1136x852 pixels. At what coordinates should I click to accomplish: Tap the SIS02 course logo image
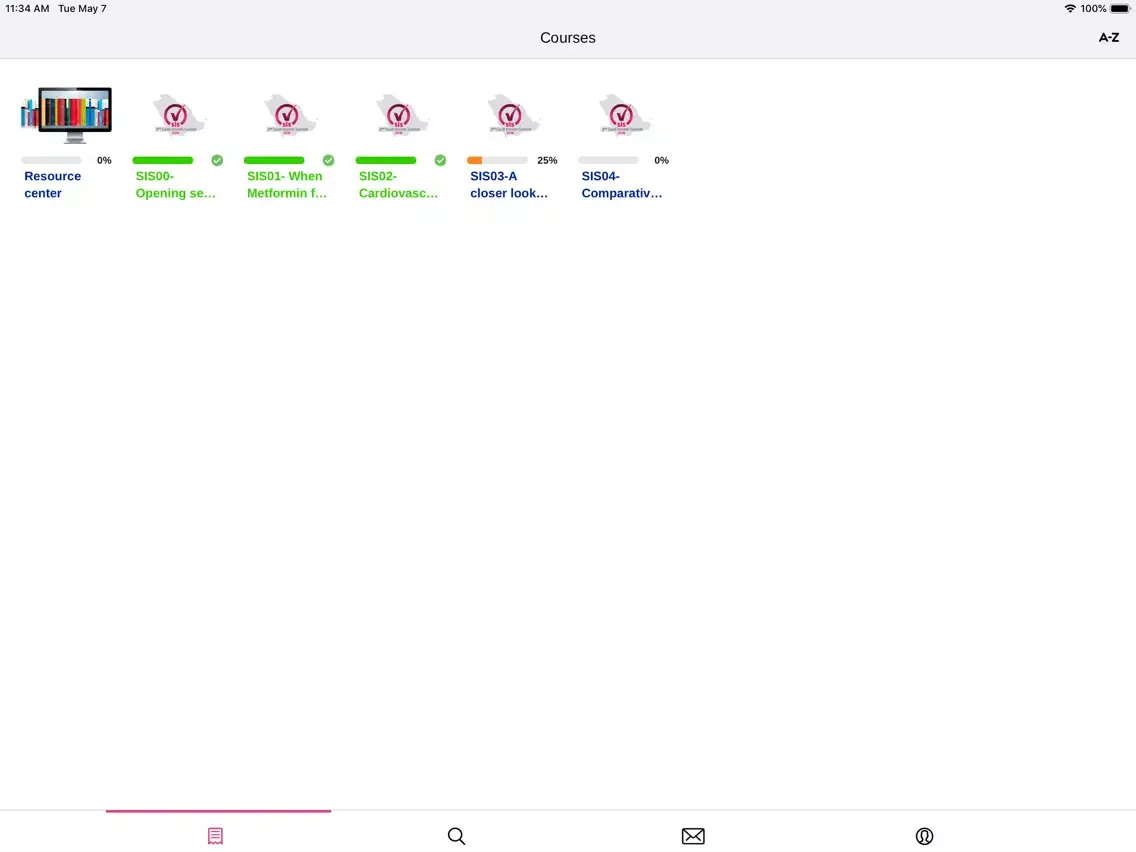(401, 115)
